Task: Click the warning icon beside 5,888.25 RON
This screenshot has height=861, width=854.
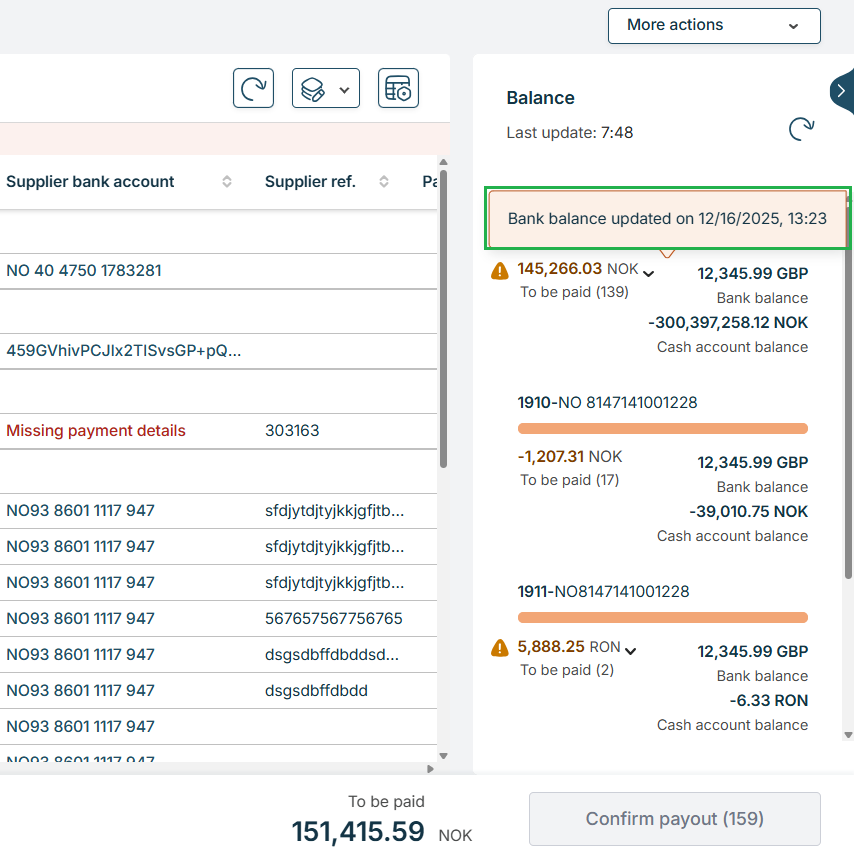Action: pyautogui.click(x=499, y=648)
